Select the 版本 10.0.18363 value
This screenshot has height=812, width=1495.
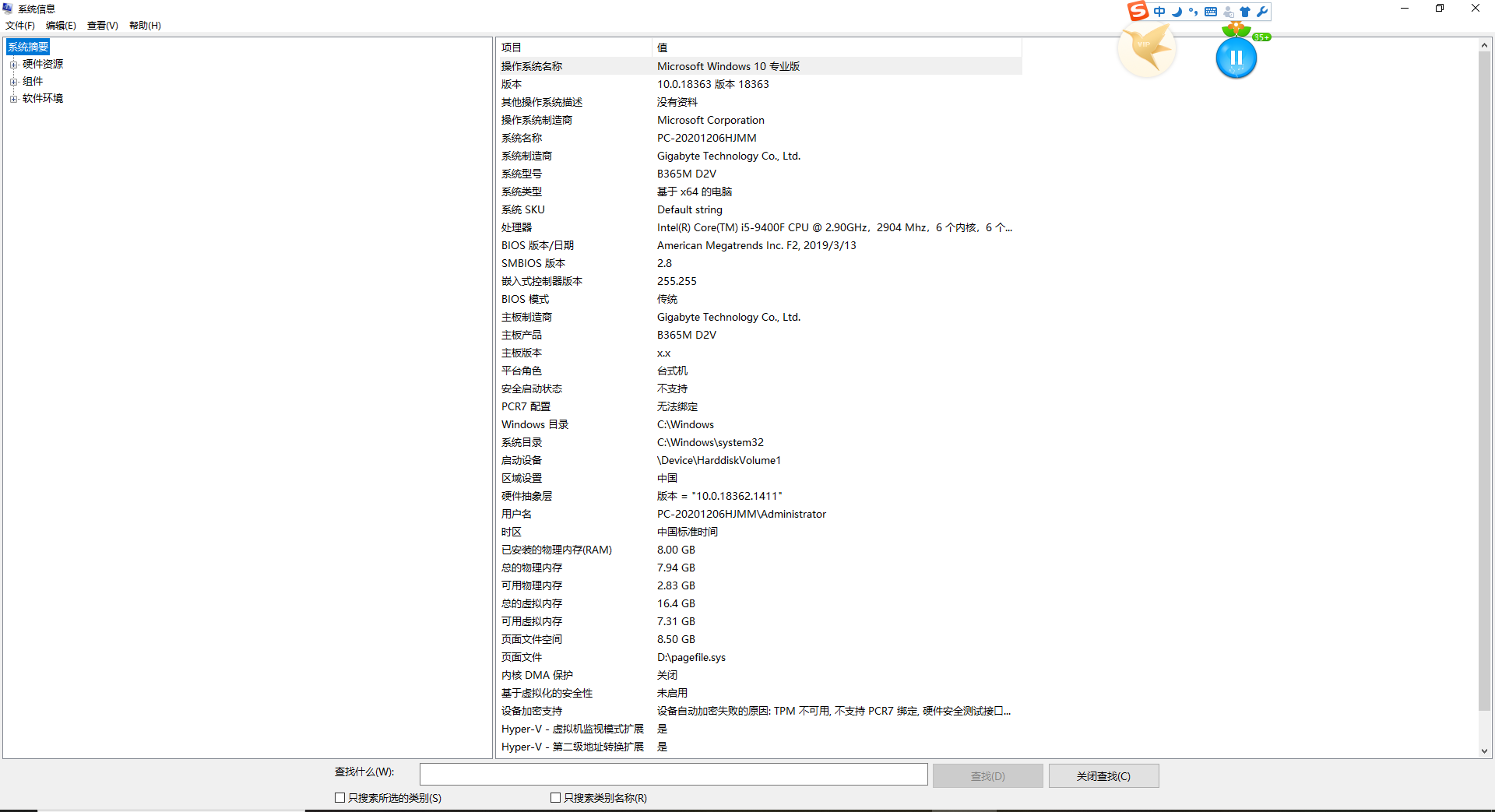(x=712, y=84)
